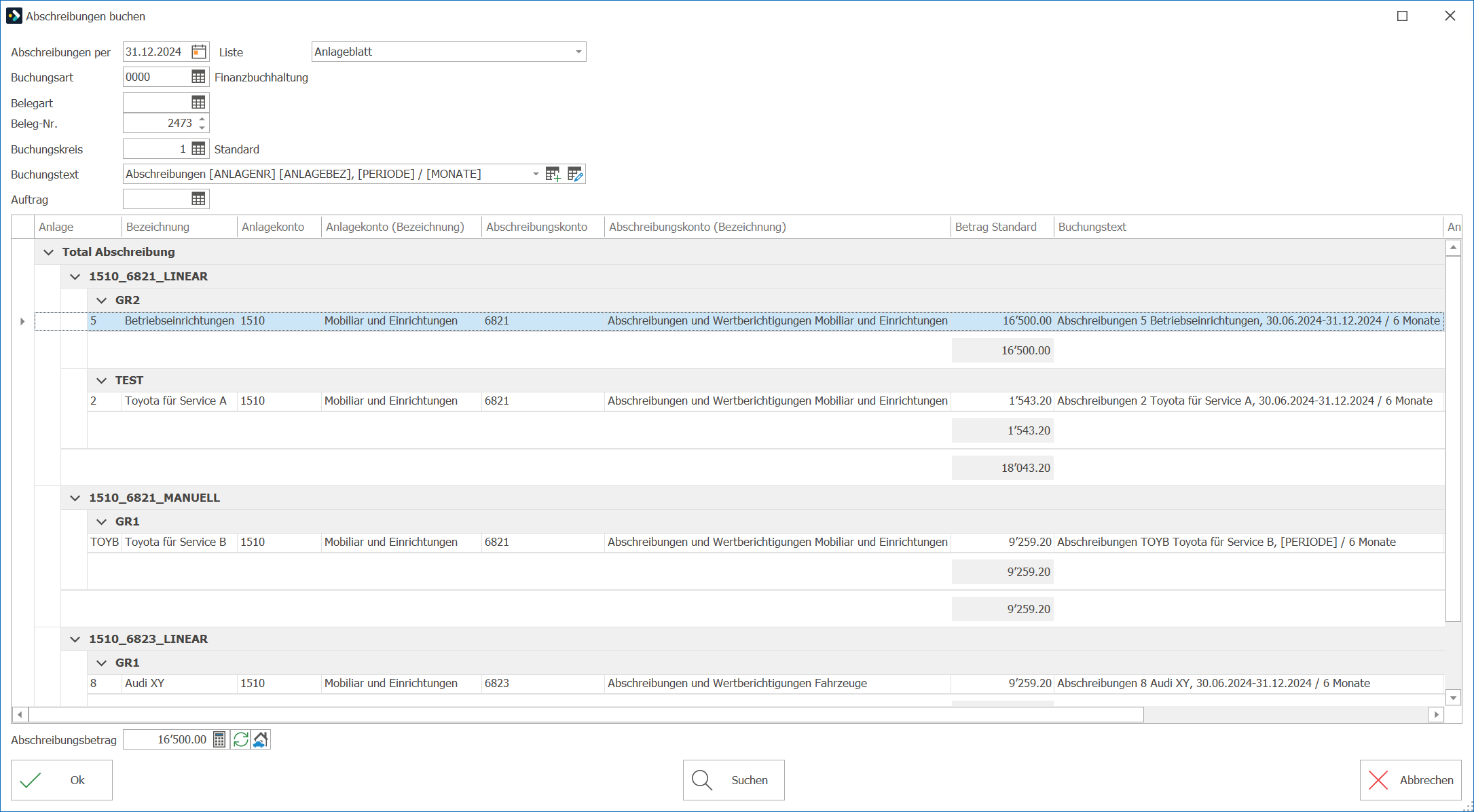The width and height of the screenshot is (1474, 812).
Task: Open the Buchungstext dropdown arrow
Action: pos(536,174)
